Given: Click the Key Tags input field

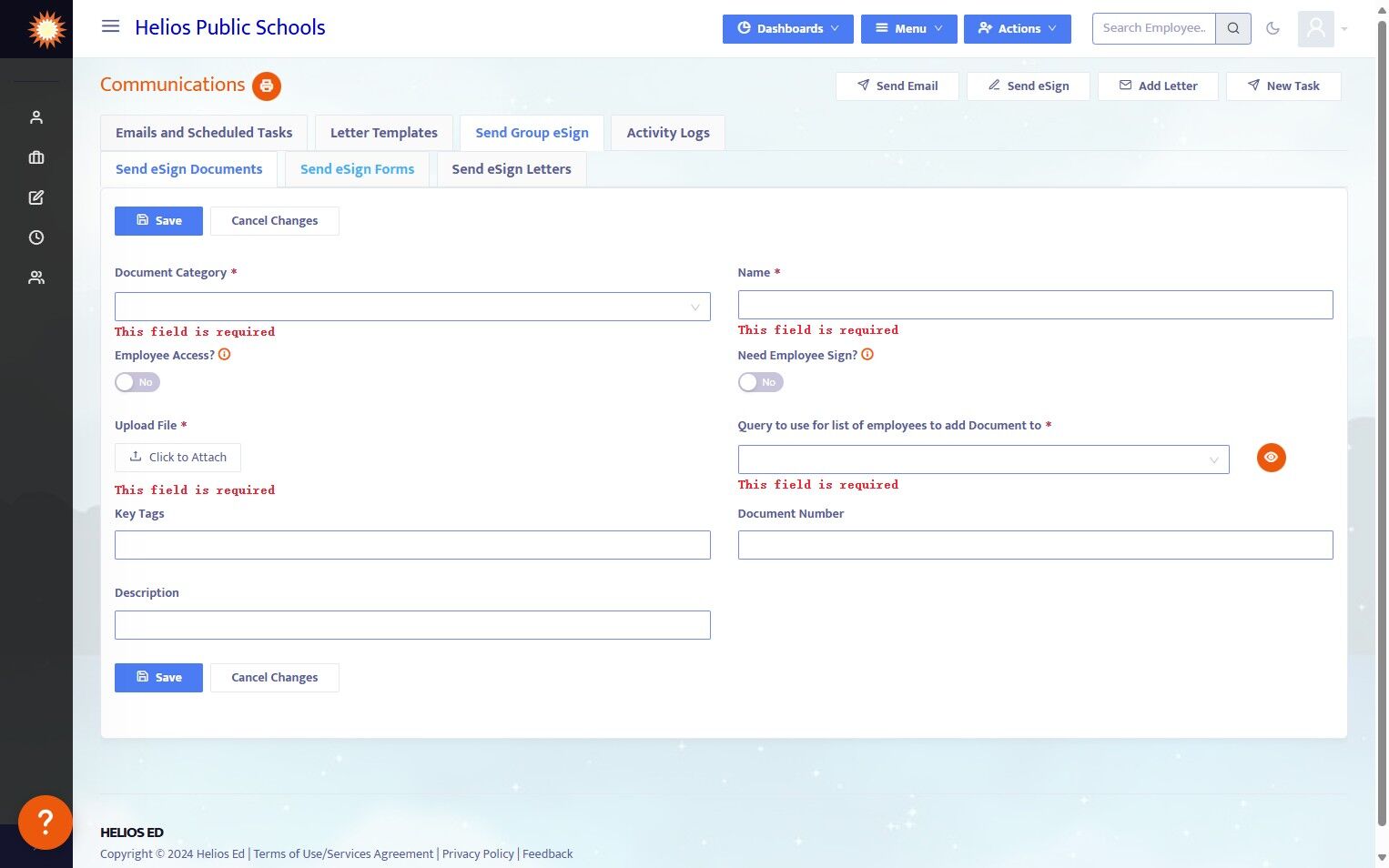Looking at the screenshot, I should click(412, 545).
